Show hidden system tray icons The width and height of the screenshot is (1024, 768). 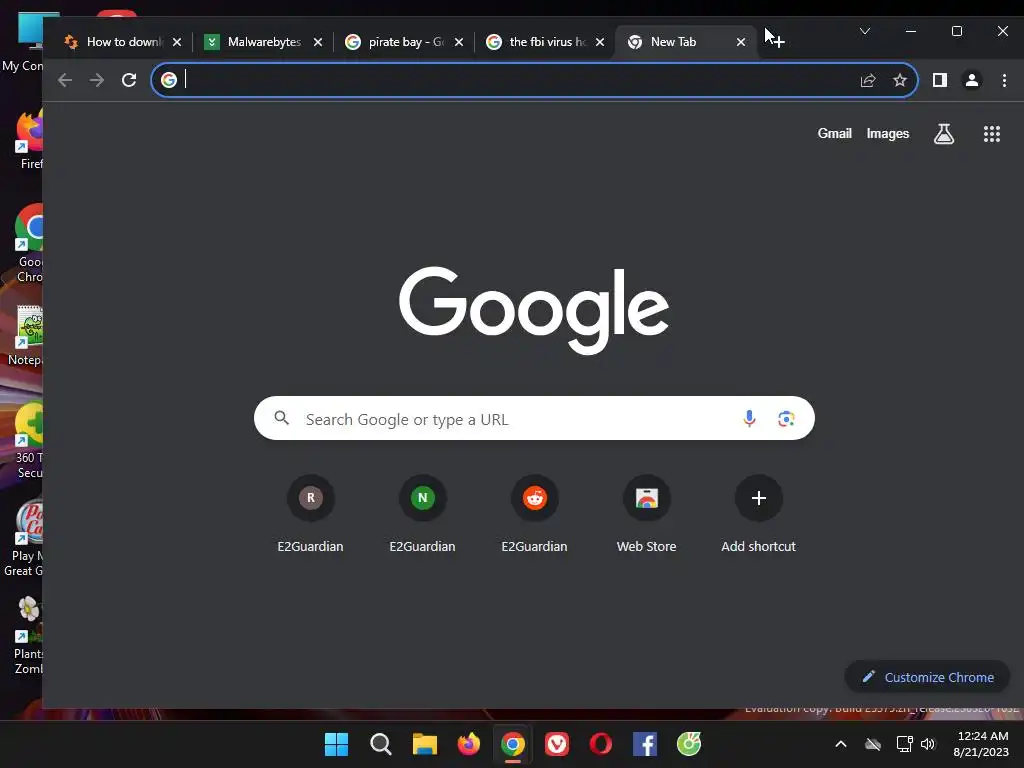(841, 744)
